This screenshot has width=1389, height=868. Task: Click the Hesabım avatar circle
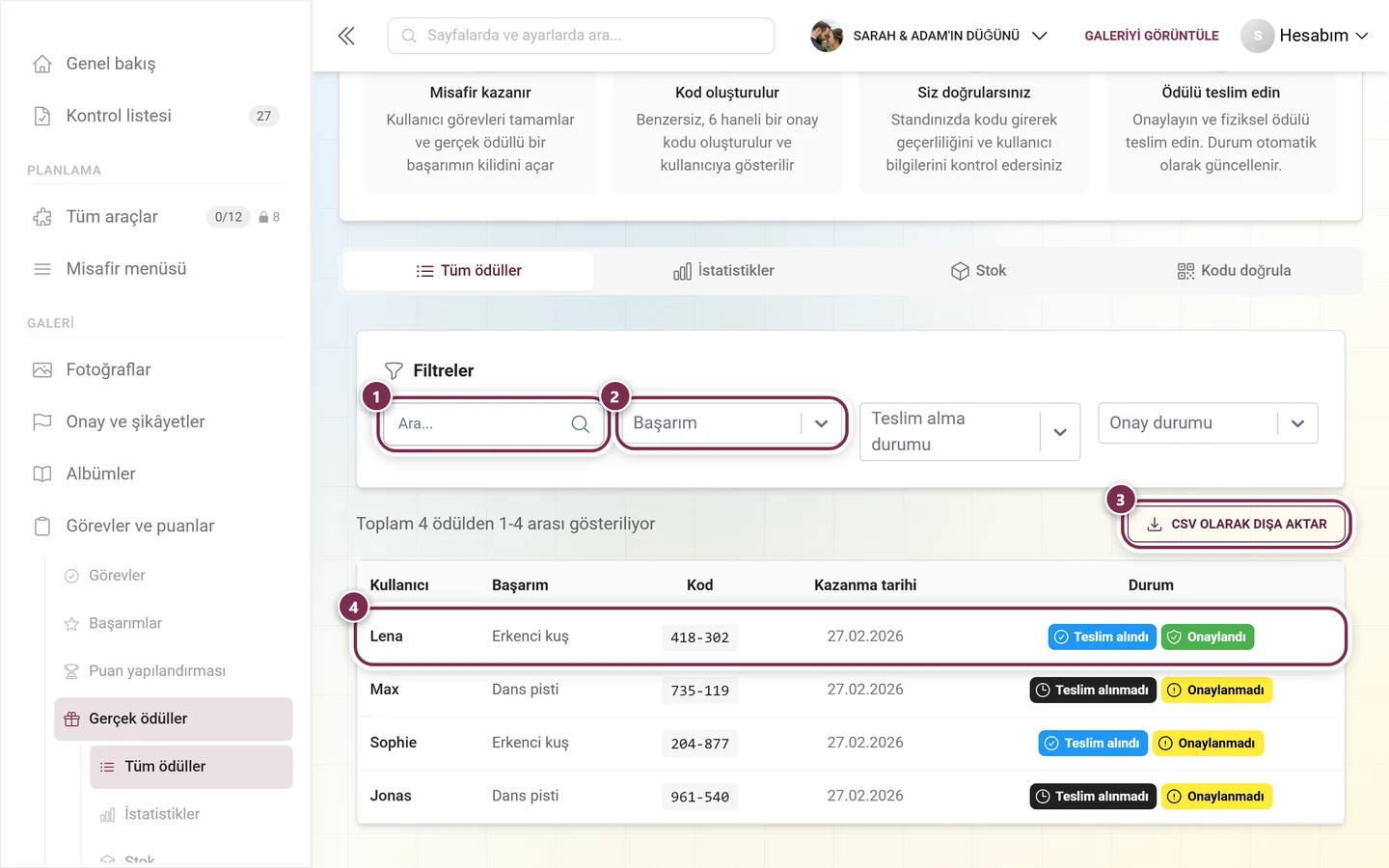click(1257, 36)
